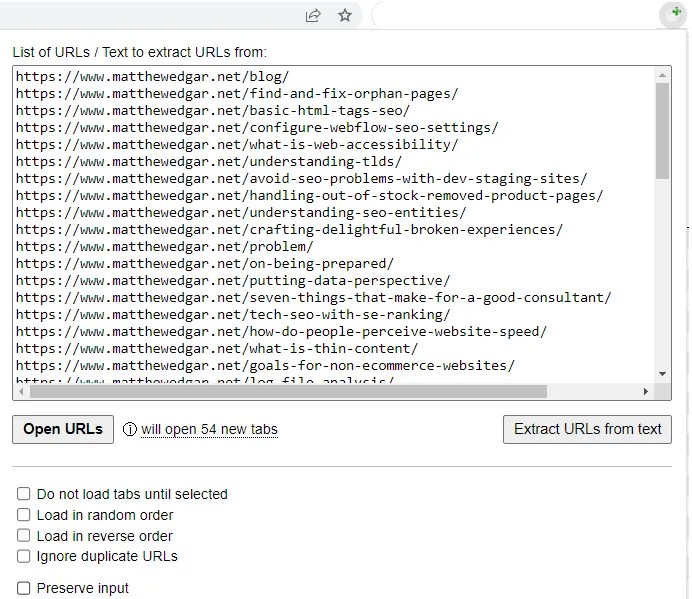This screenshot has height=599, width=692.
Task: Enable Do not load tabs until selected
Action: 23,494
